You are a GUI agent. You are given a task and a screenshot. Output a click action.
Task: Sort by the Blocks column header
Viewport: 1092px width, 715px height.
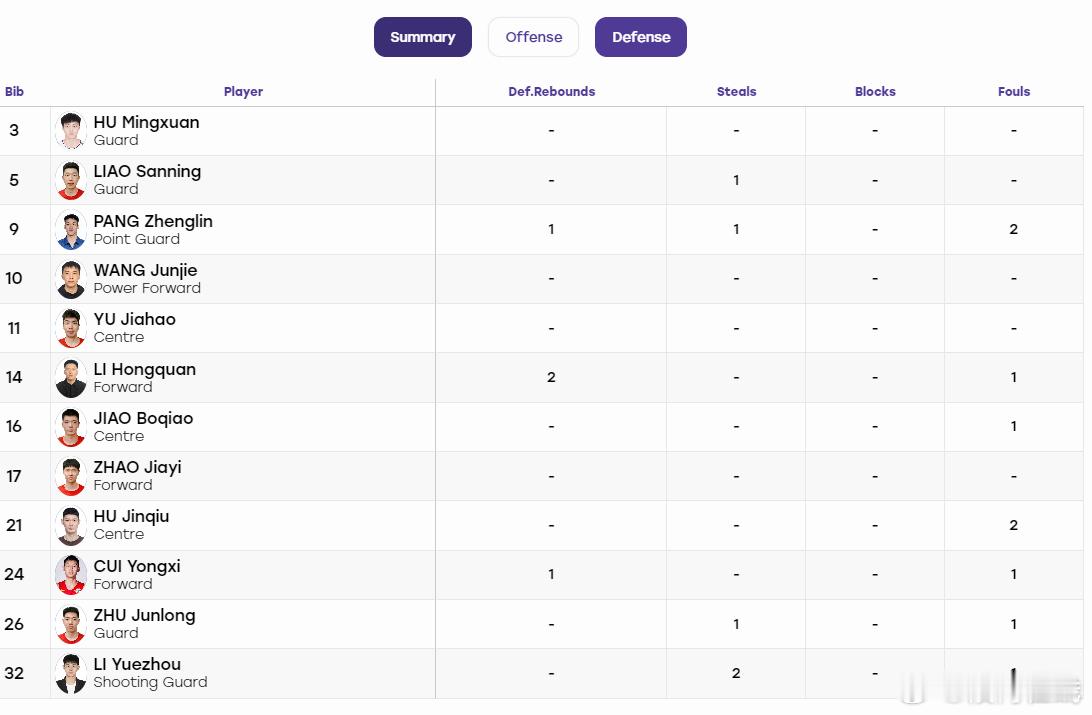tap(875, 91)
